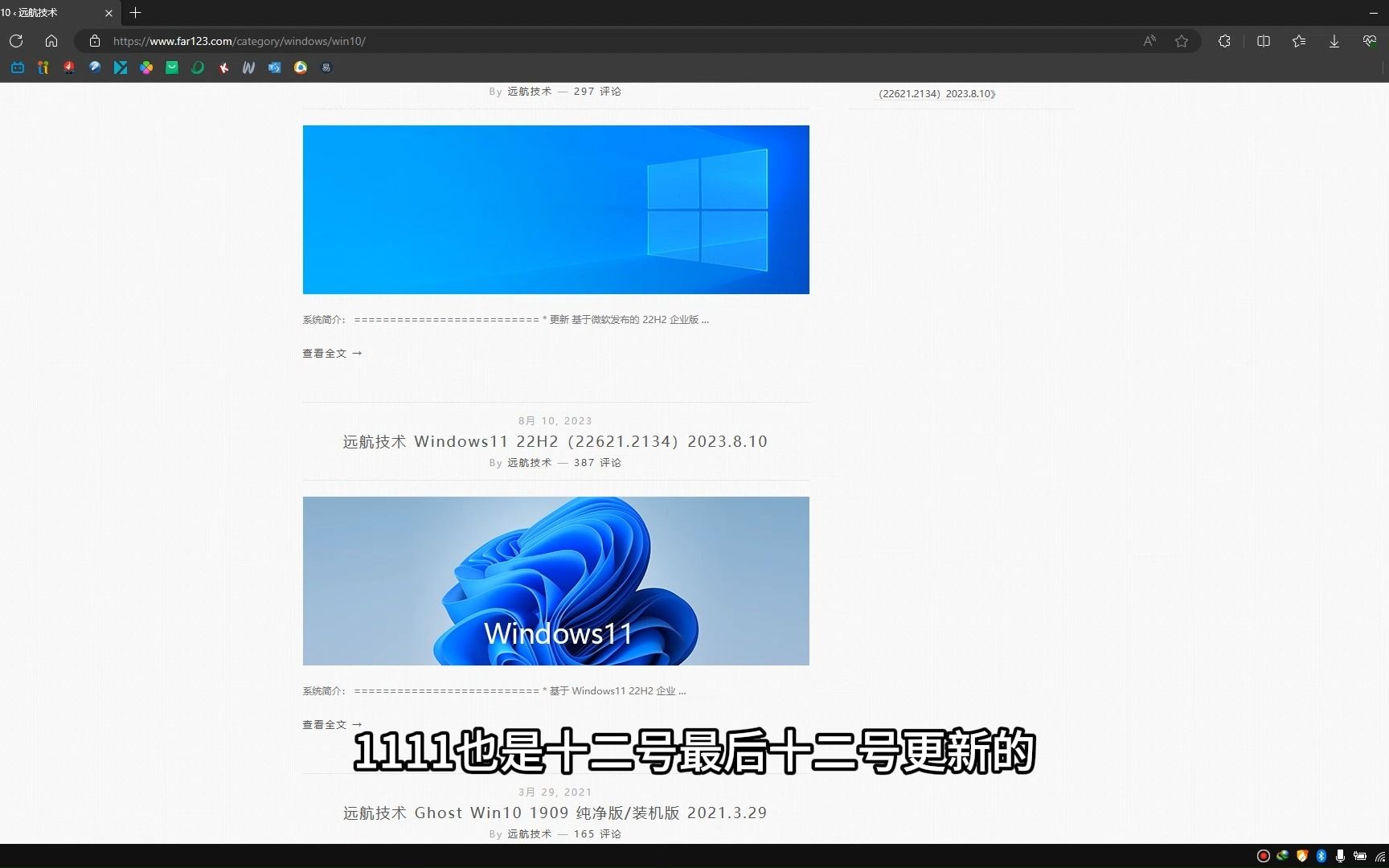The width and height of the screenshot is (1389, 868).
Task: Open the Bluetooth tray icon
Action: tap(1321, 856)
